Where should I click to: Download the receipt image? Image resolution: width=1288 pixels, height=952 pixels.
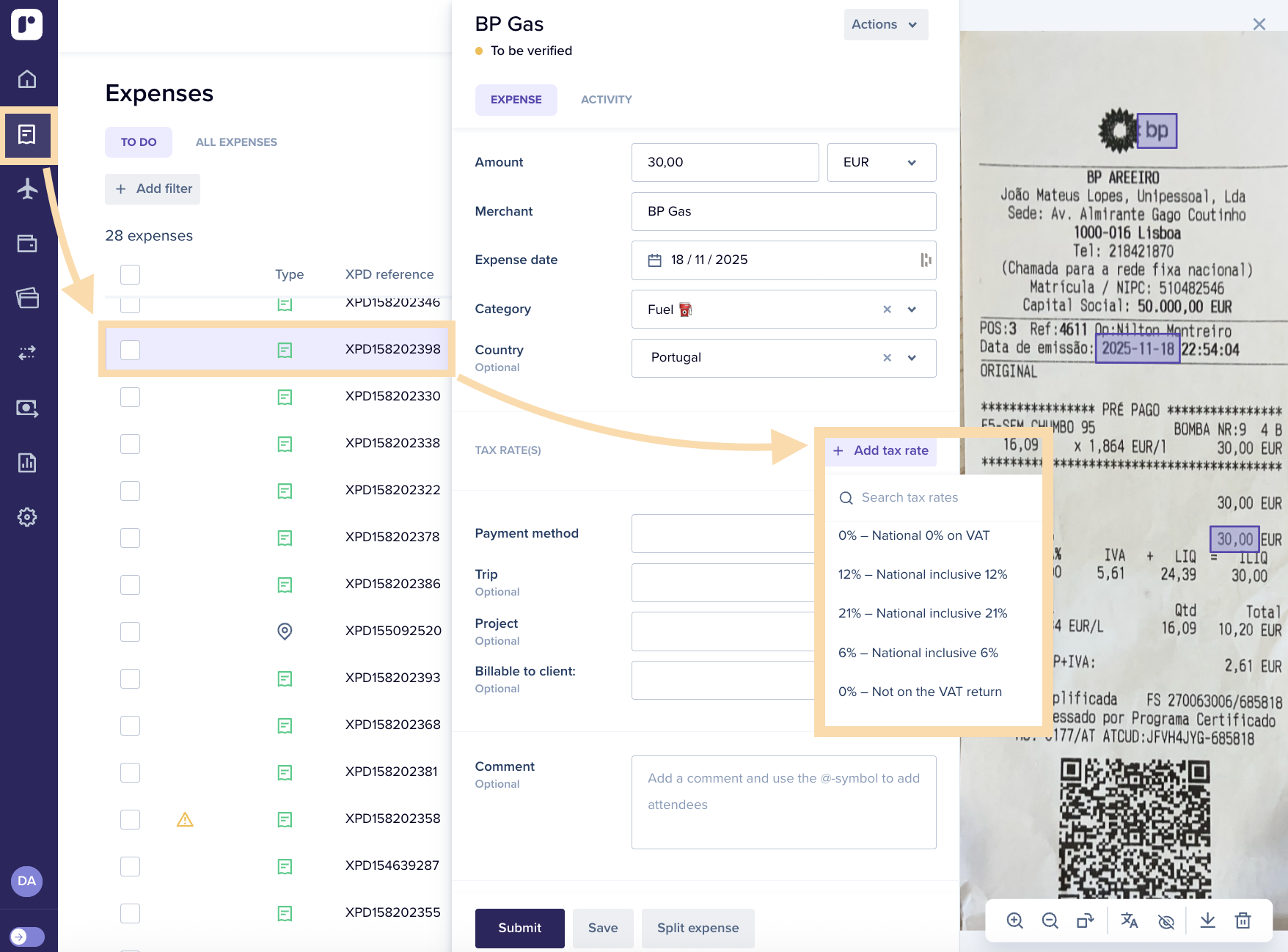click(x=1207, y=920)
